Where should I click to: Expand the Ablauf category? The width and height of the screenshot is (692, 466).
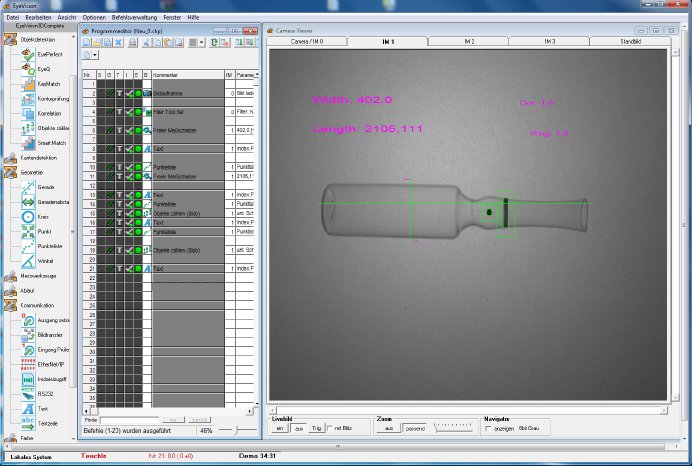[10, 291]
